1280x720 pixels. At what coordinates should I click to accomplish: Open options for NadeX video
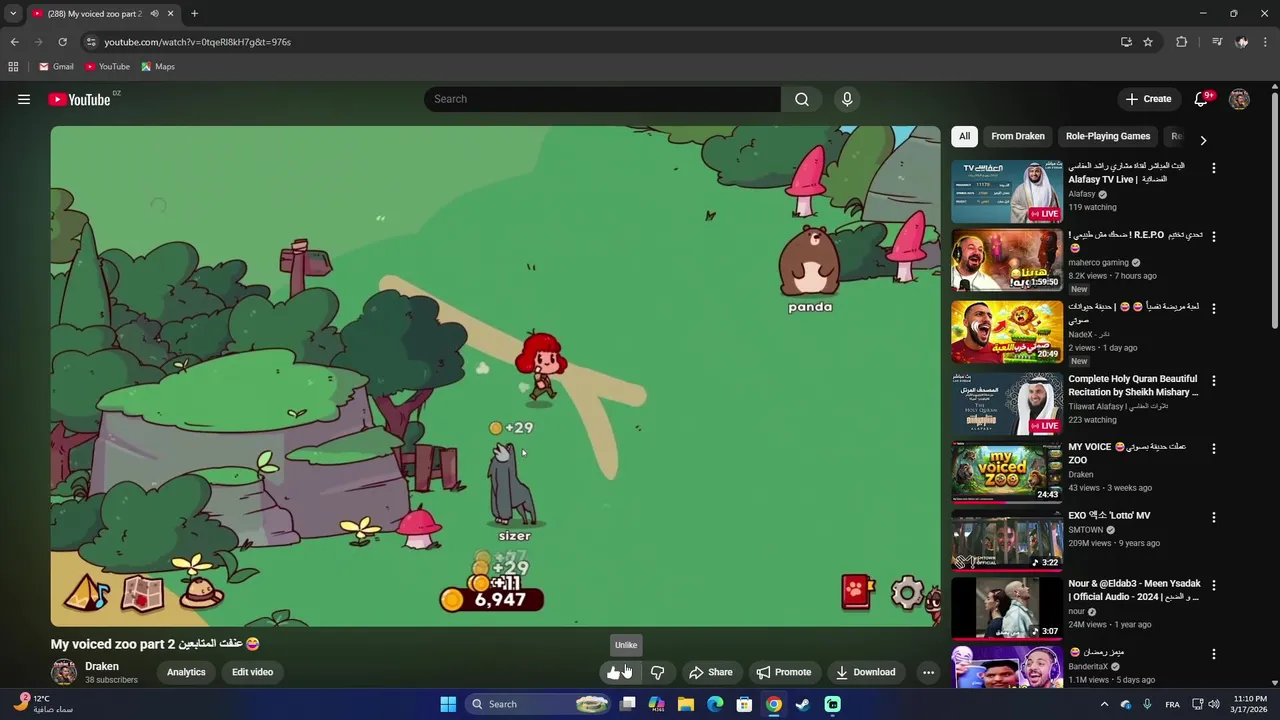tap(1214, 309)
